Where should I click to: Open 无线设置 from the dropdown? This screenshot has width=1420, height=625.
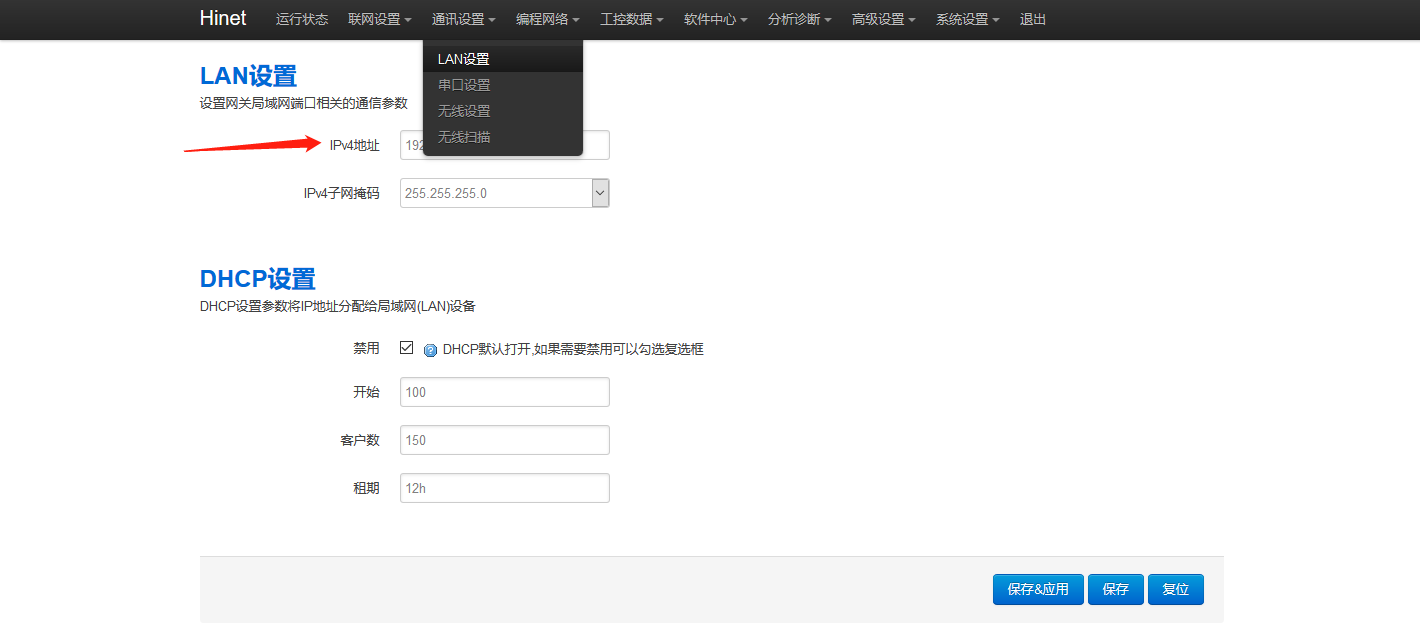point(463,110)
